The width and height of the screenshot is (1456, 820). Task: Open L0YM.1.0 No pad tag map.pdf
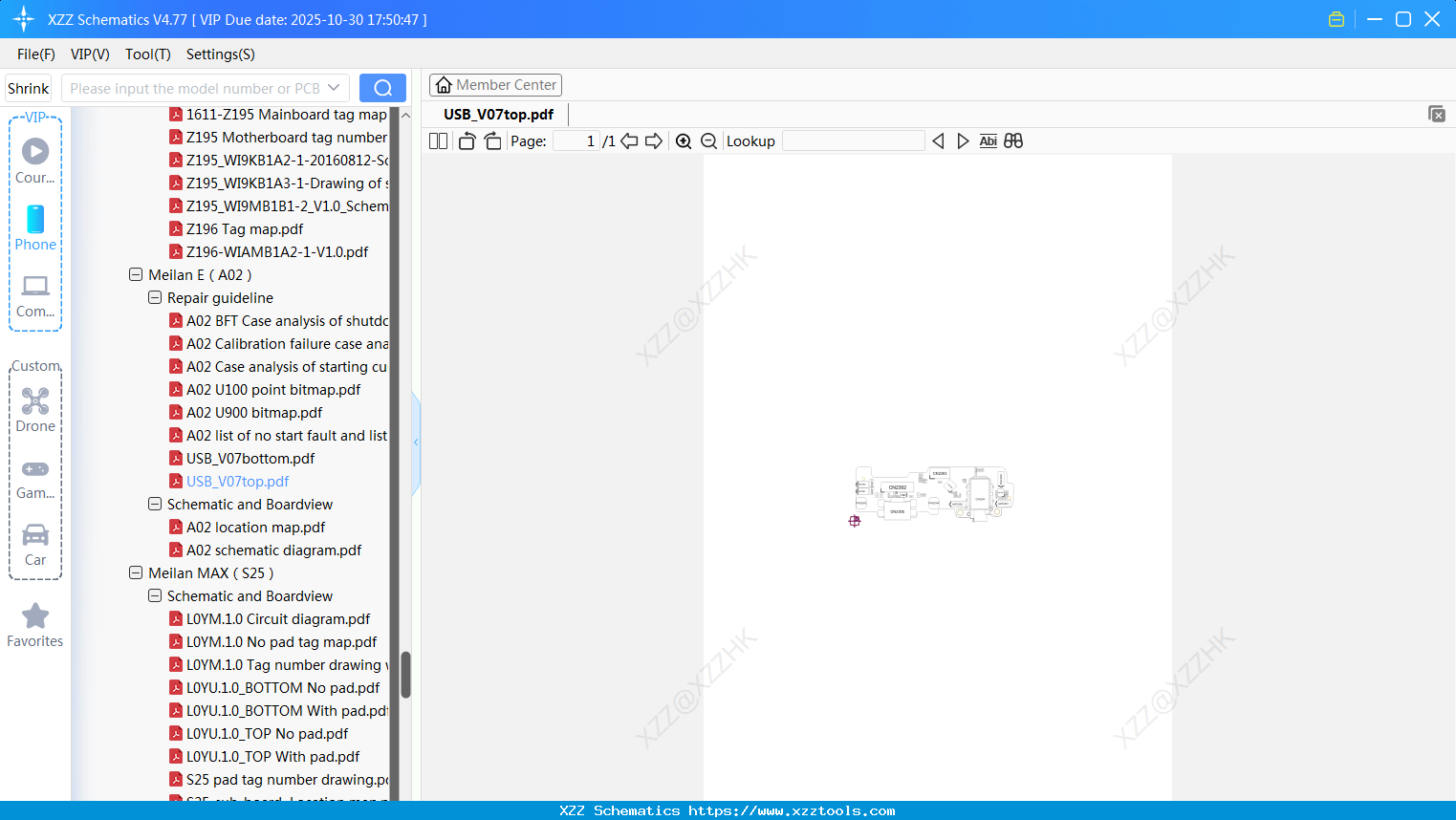(x=282, y=642)
